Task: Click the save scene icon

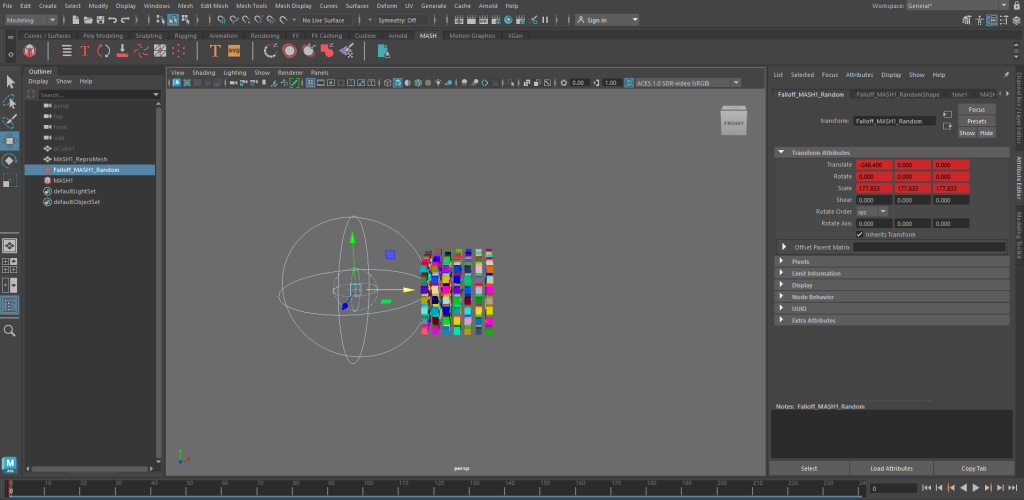Action: point(98,20)
